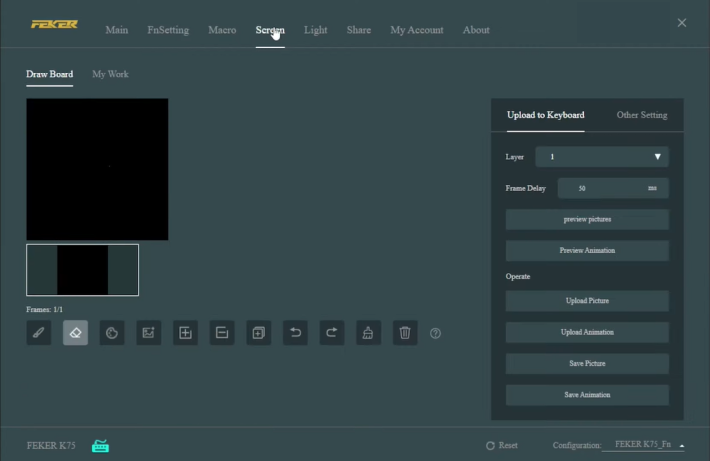Click the teal keyboard device icon
Viewport: 710px width, 461px height.
coord(101,446)
